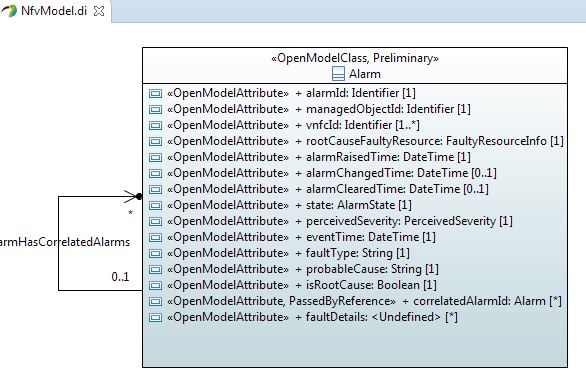Click the association arrowhead end at Alarm class
This screenshot has height=381, width=586.
(133, 196)
